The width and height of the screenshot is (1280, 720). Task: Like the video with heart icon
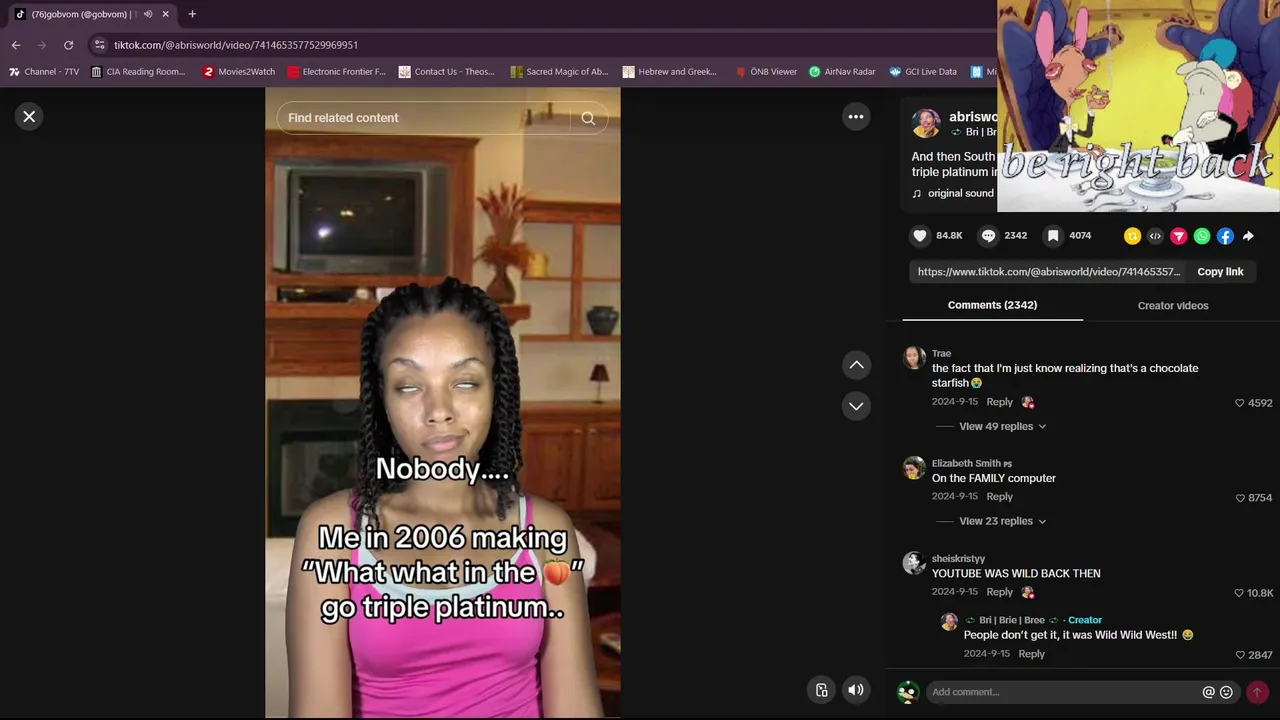[x=920, y=236]
